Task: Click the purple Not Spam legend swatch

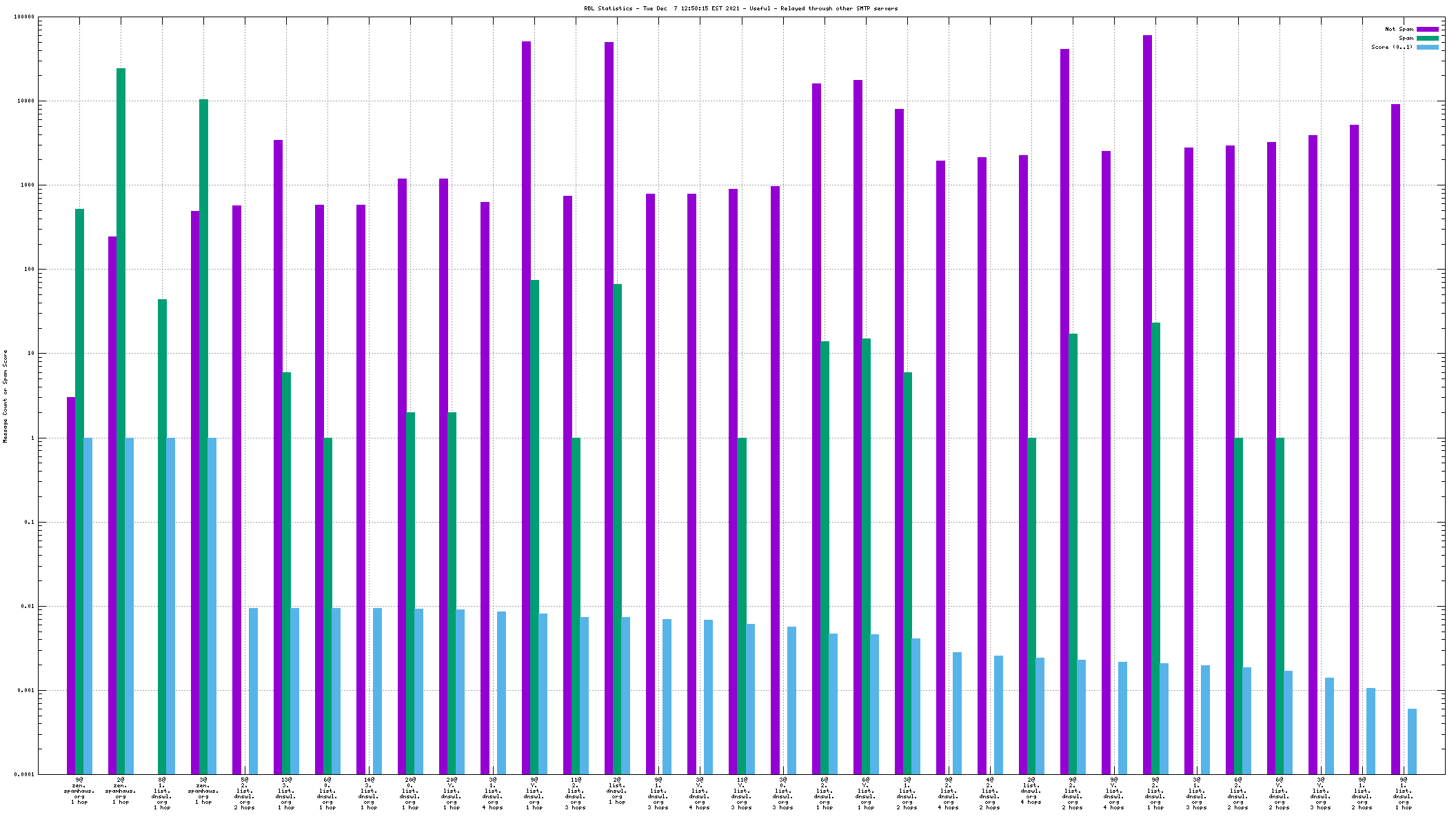Action: coord(1427,29)
